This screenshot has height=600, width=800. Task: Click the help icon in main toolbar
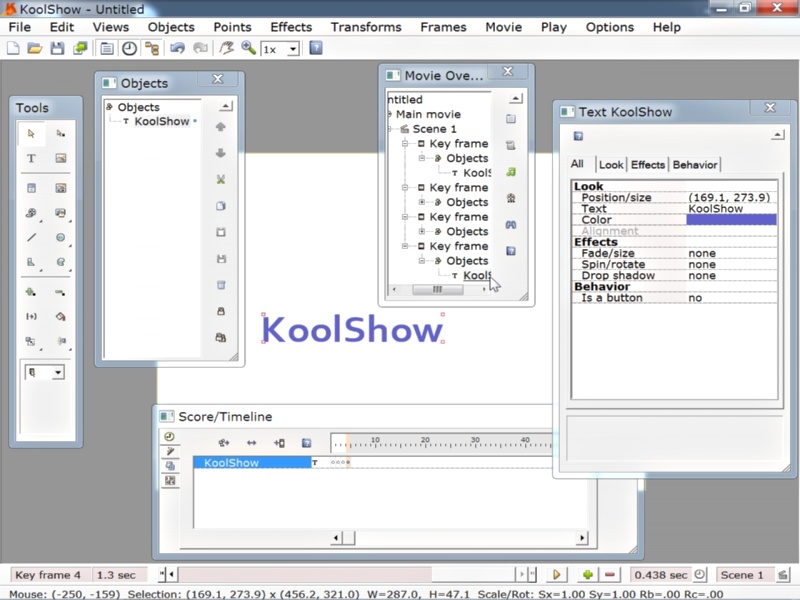pyautogui.click(x=316, y=48)
